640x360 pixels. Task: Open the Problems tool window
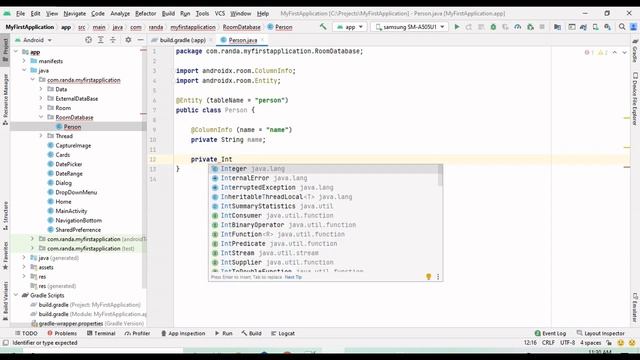62,333
